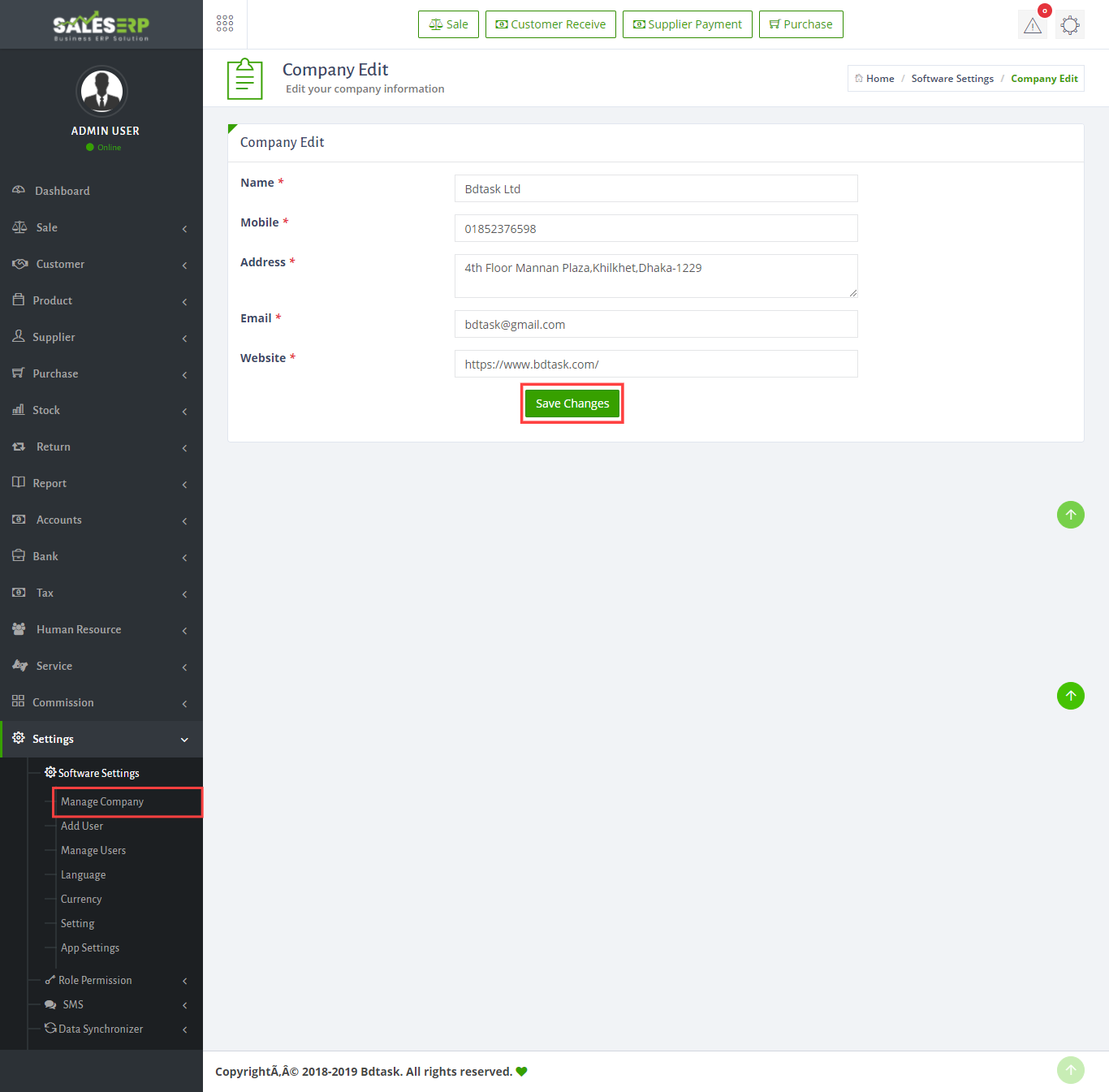Open Currency settings submenu item
The width and height of the screenshot is (1109, 1092).
point(81,899)
